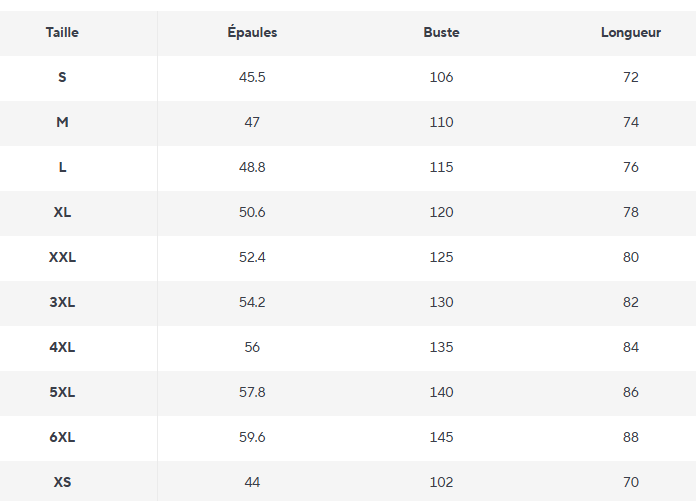Click the Taille column header
This screenshot has height=501, width=696.
[62, 32]
